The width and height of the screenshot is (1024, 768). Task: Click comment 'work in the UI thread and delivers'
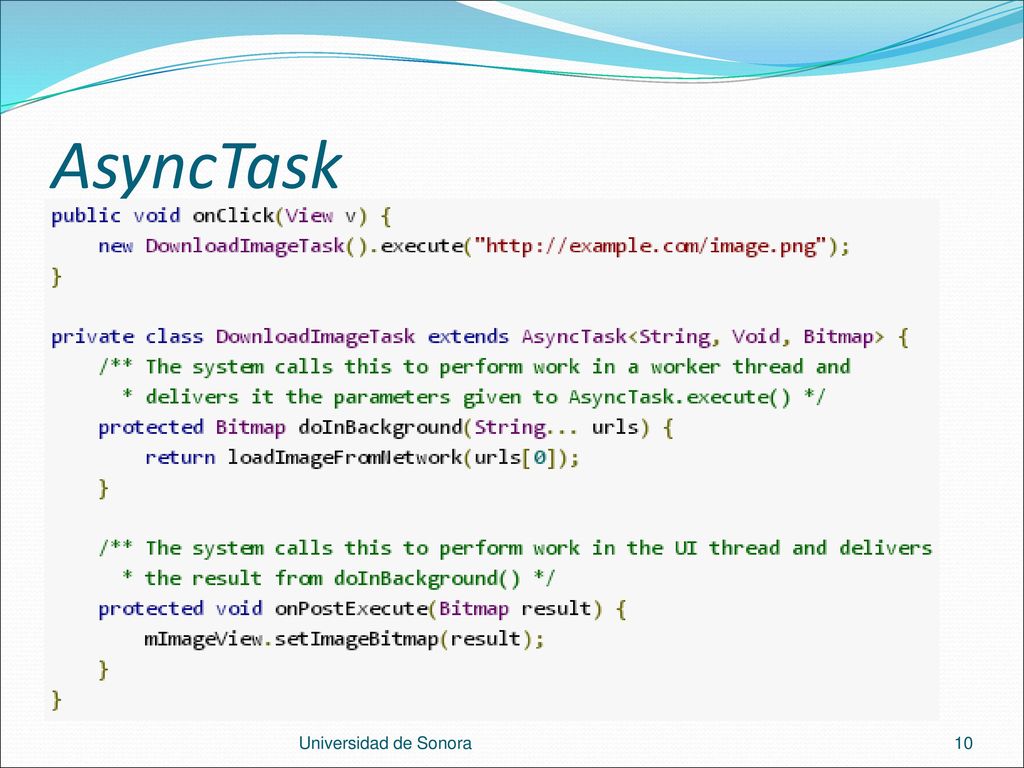(x=733, y=548)
